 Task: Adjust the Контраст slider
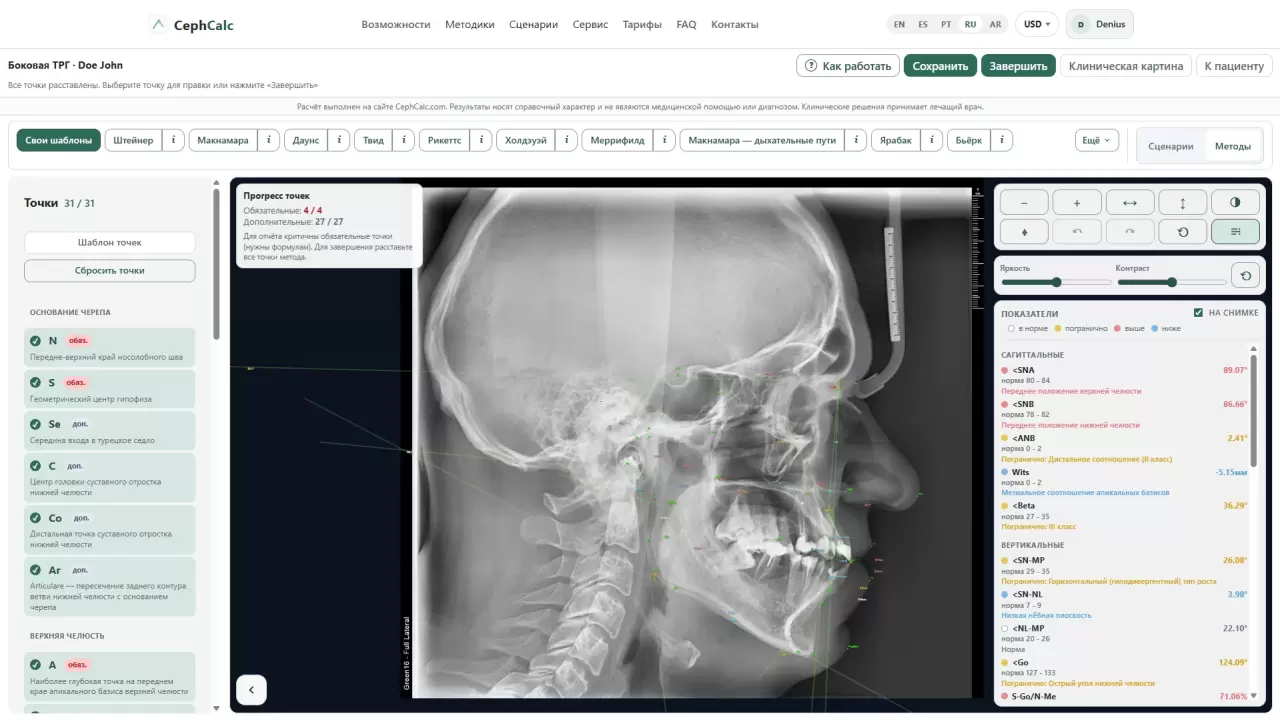1171,282
